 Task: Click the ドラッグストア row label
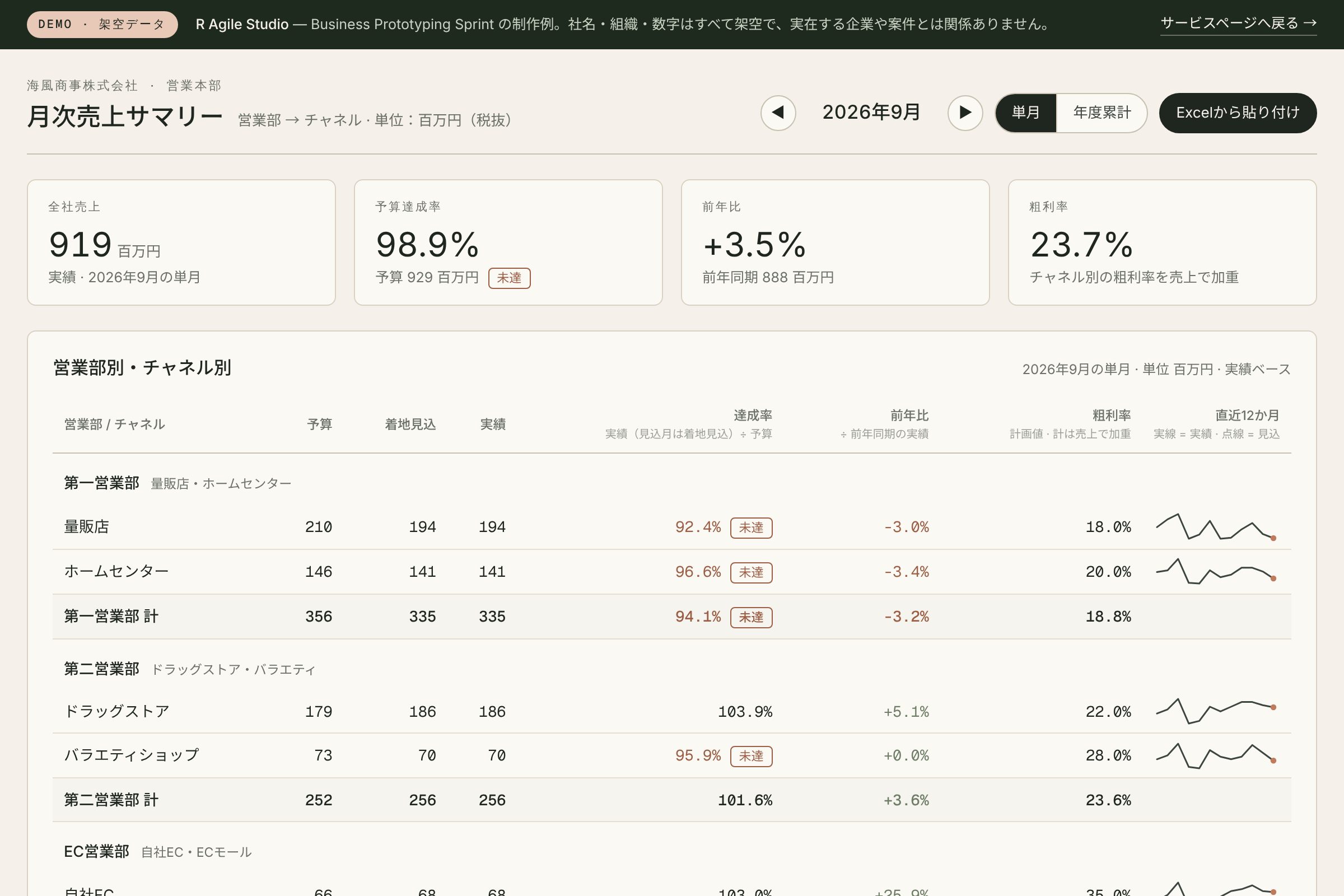[x=116, y=711]
